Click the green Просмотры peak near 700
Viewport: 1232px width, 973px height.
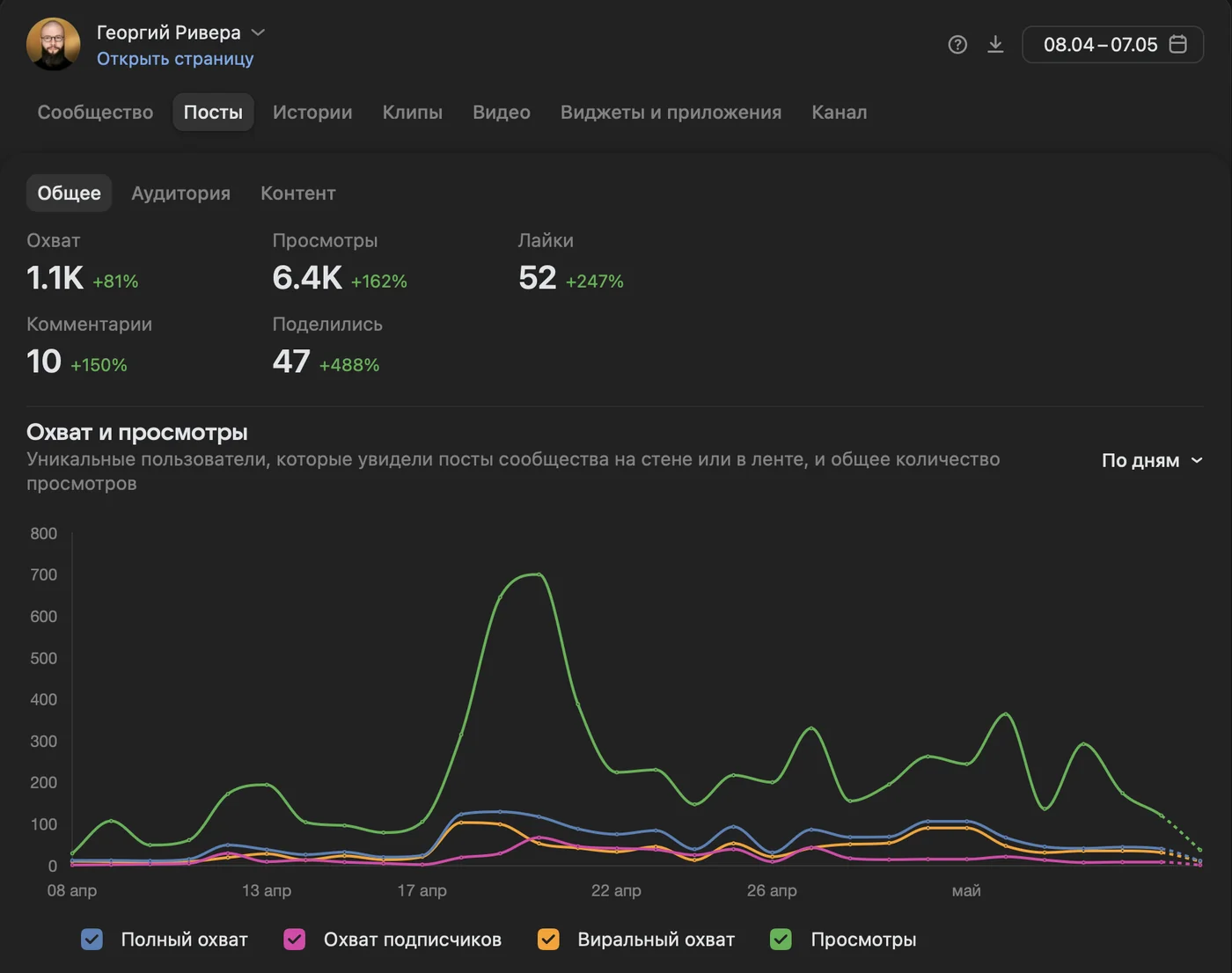click(539, 574)
